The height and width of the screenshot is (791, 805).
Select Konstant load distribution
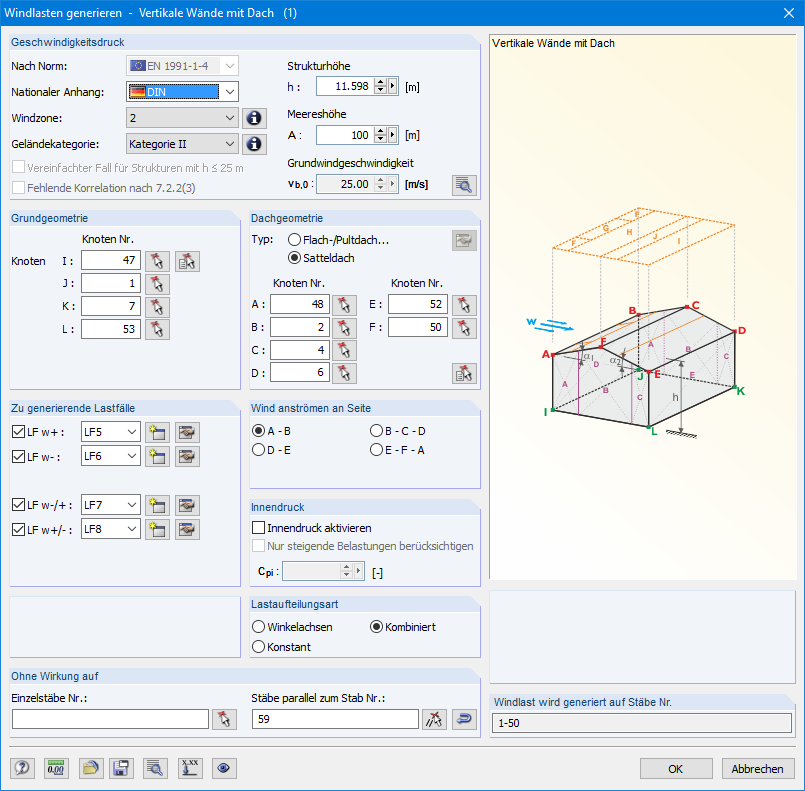click(x=258, y=647)
